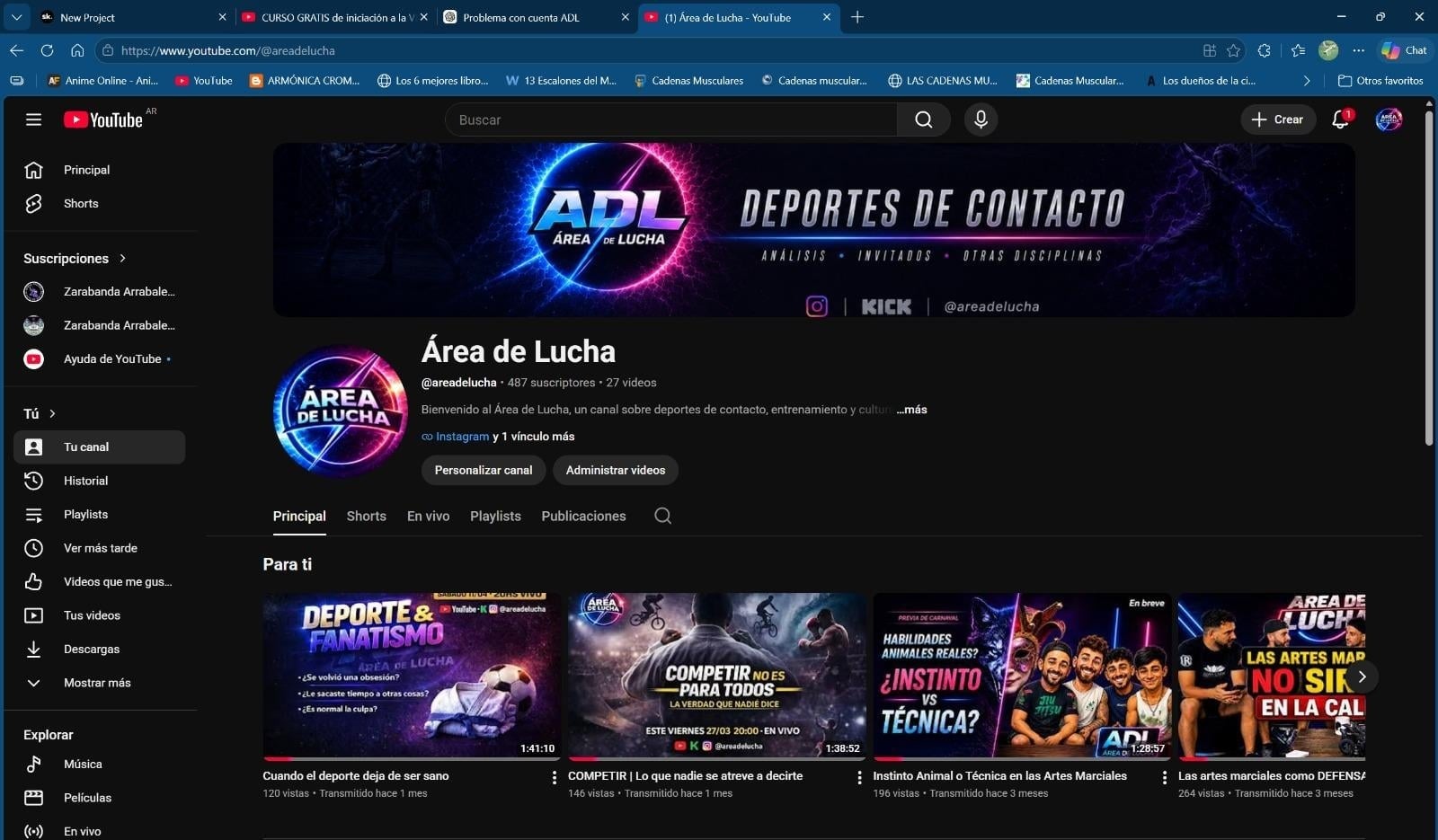Open the Anime Online bookmark
This screenshot has width=1438, height=840.
102,81
